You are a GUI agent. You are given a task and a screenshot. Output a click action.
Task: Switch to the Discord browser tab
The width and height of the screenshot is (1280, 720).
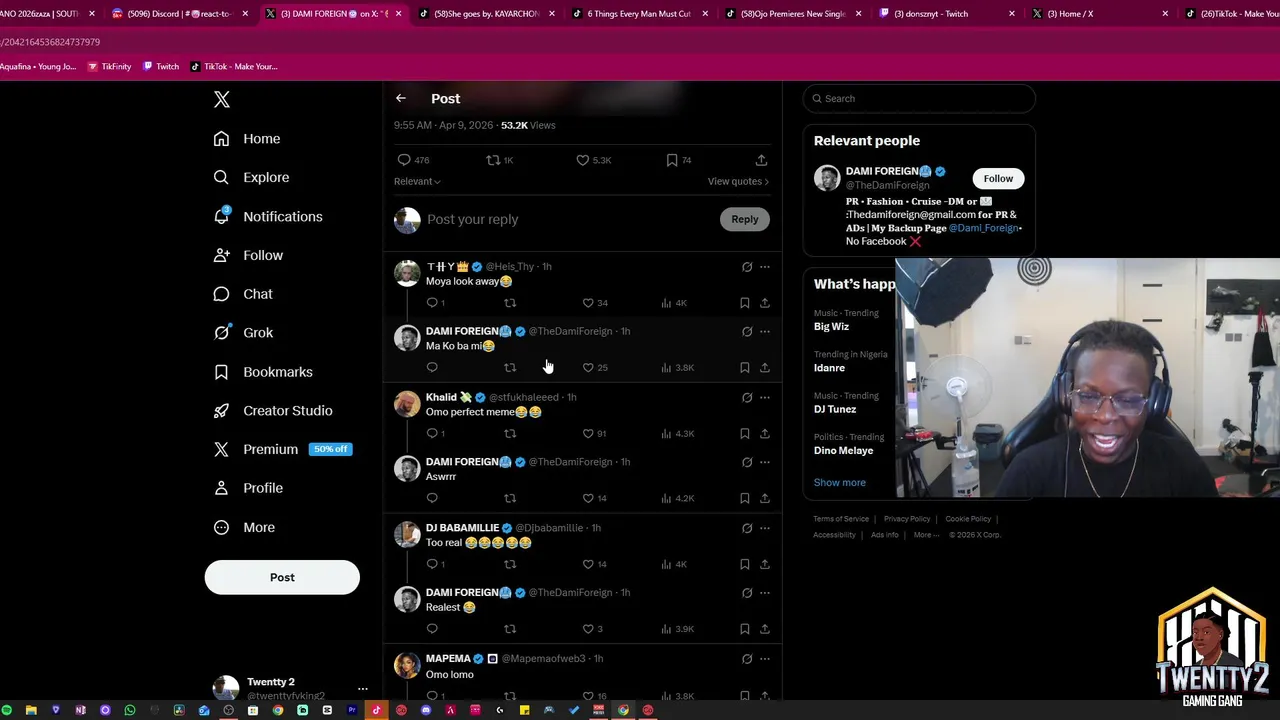pos(180,14)
